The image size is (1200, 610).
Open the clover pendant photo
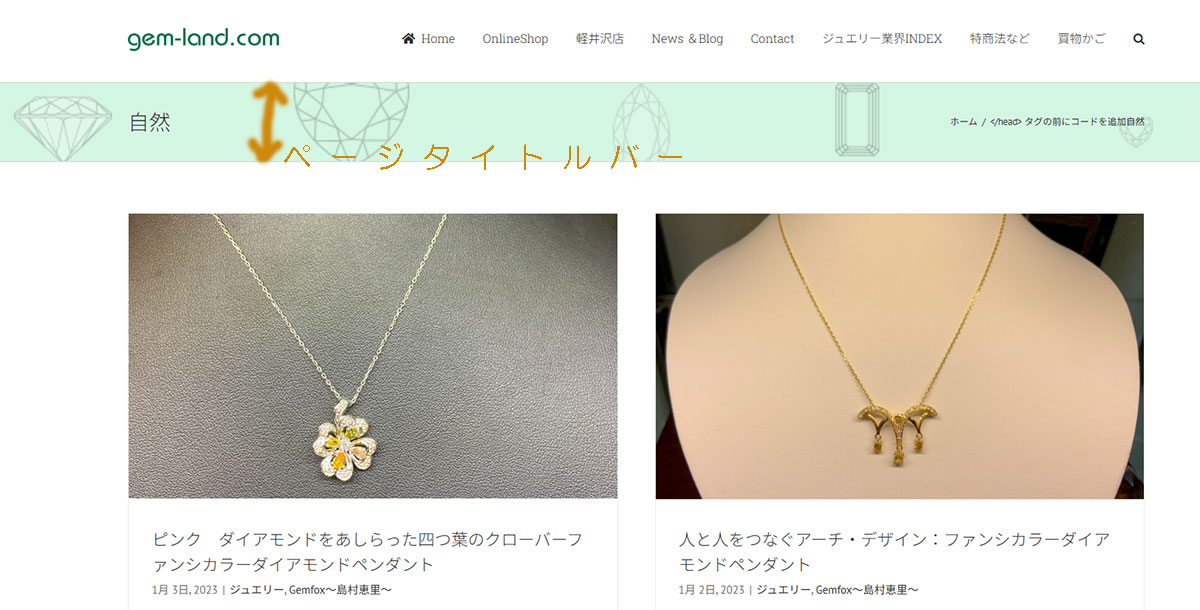372,356
